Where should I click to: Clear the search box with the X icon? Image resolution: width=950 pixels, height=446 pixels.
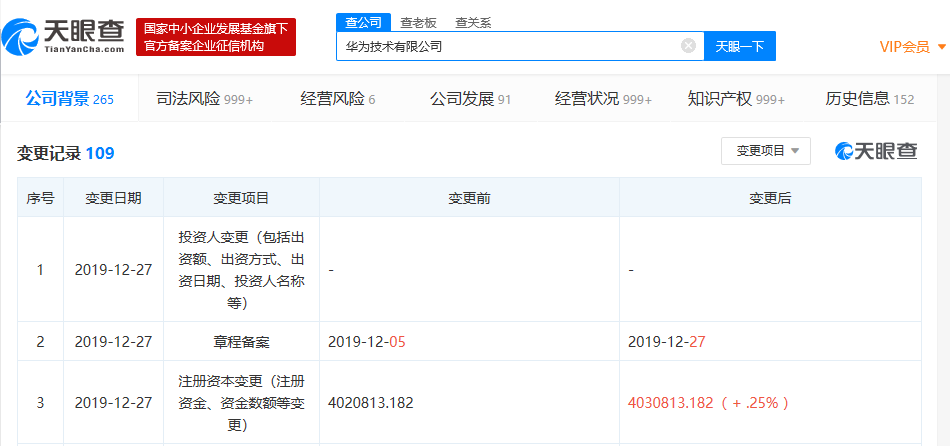[688, 46]
